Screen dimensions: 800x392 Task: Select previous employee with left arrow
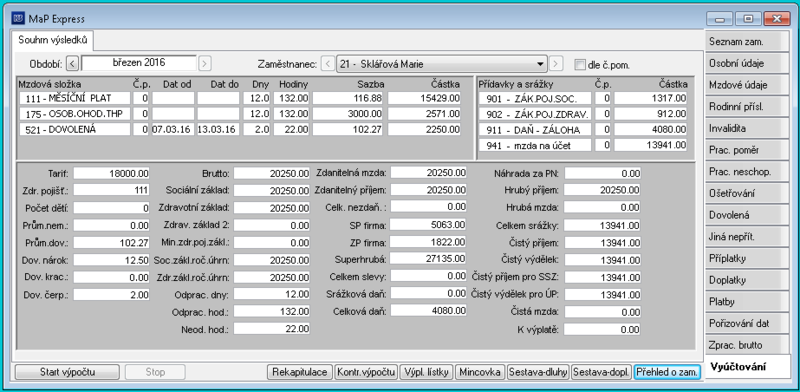coord(328,64)
